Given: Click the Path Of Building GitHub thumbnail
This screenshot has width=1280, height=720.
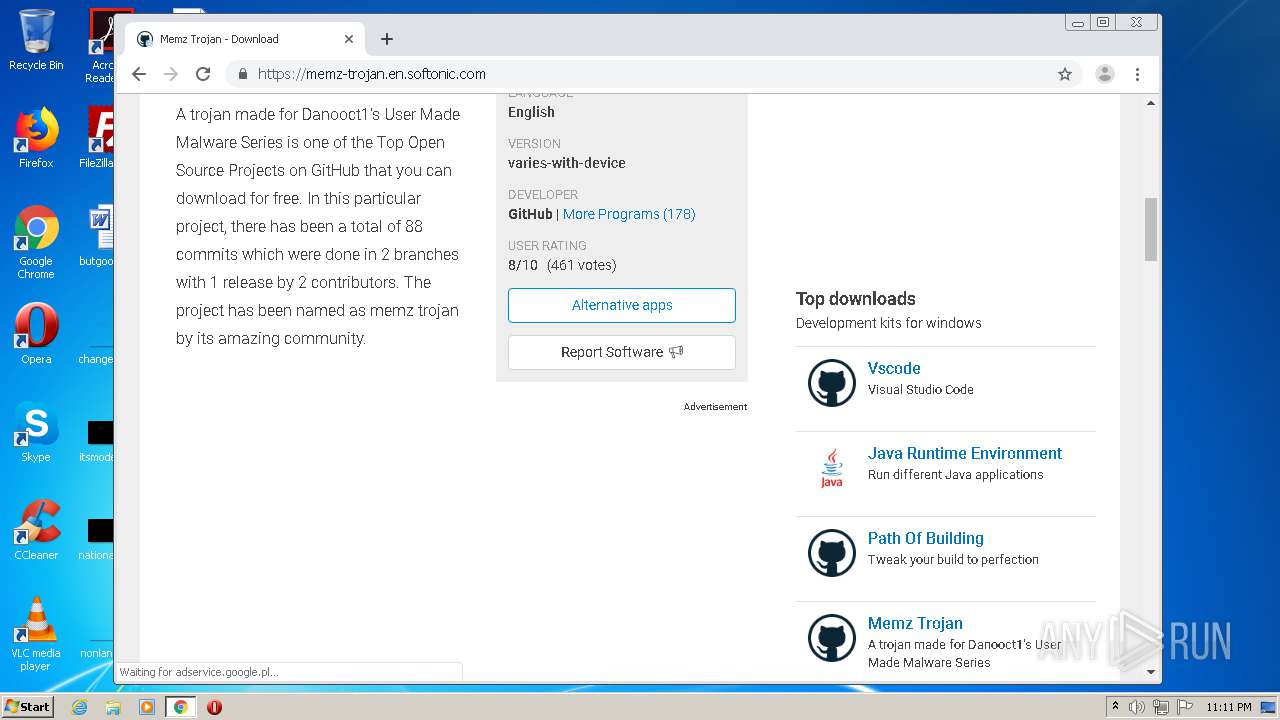Looking at the screenshot, I should [832, 553].
